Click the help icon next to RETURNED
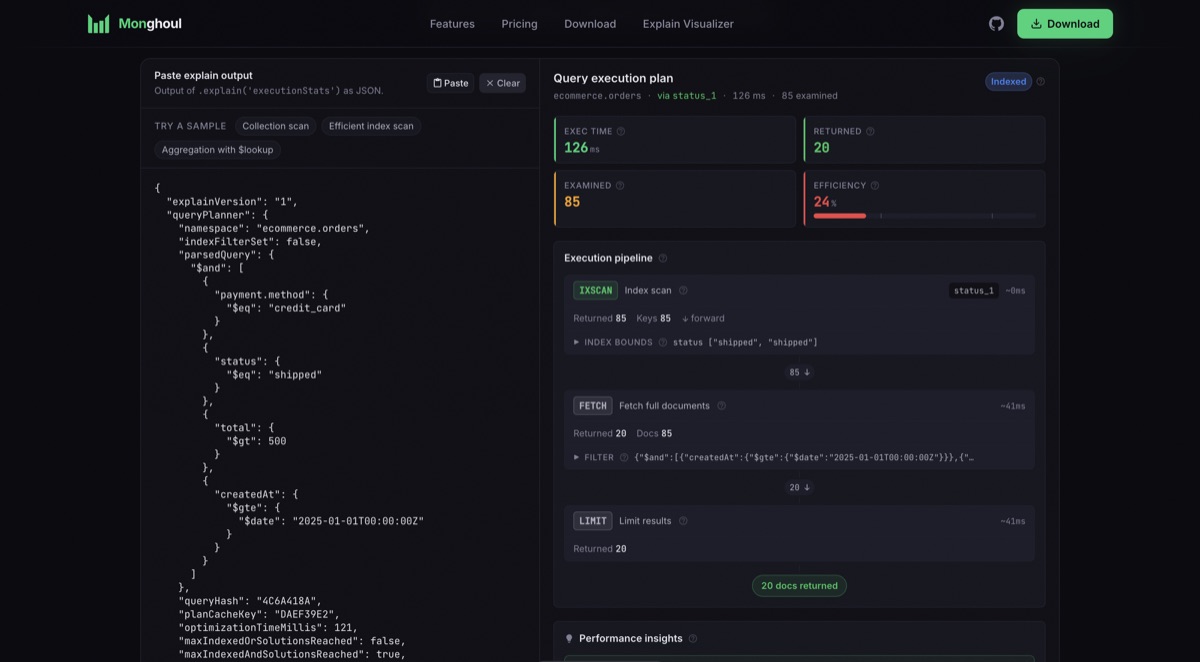This screenshot has width=1200, height=662. 870,131
